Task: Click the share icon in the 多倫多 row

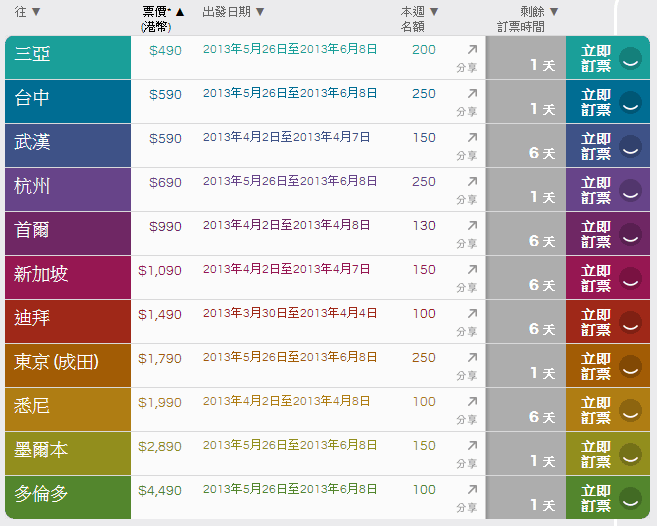Action: click(472, 489)
